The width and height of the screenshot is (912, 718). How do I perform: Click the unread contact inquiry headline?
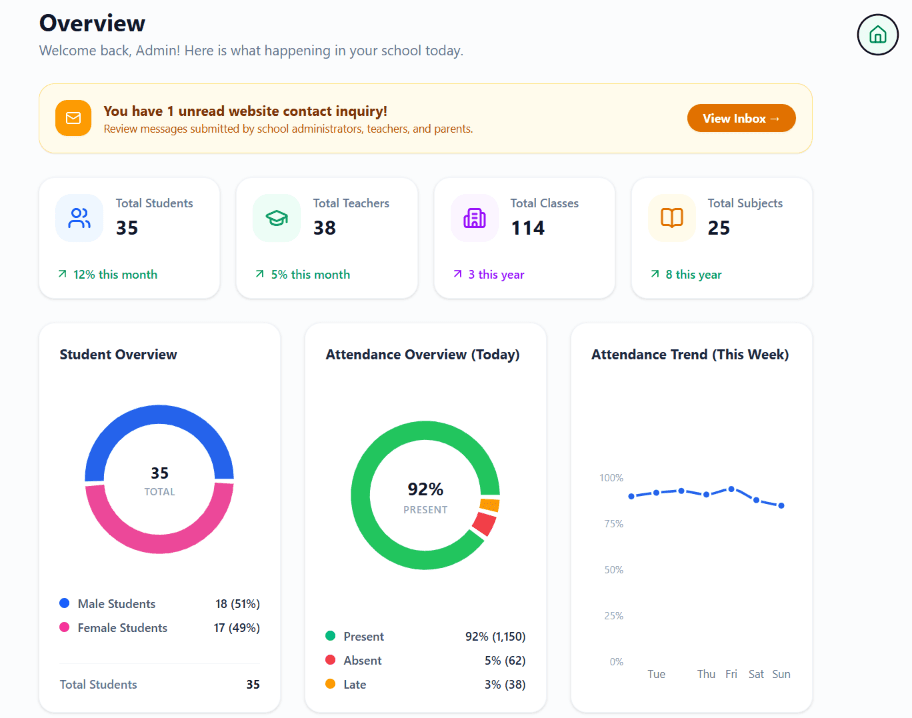pyautogui.click(x=245, y=111)
